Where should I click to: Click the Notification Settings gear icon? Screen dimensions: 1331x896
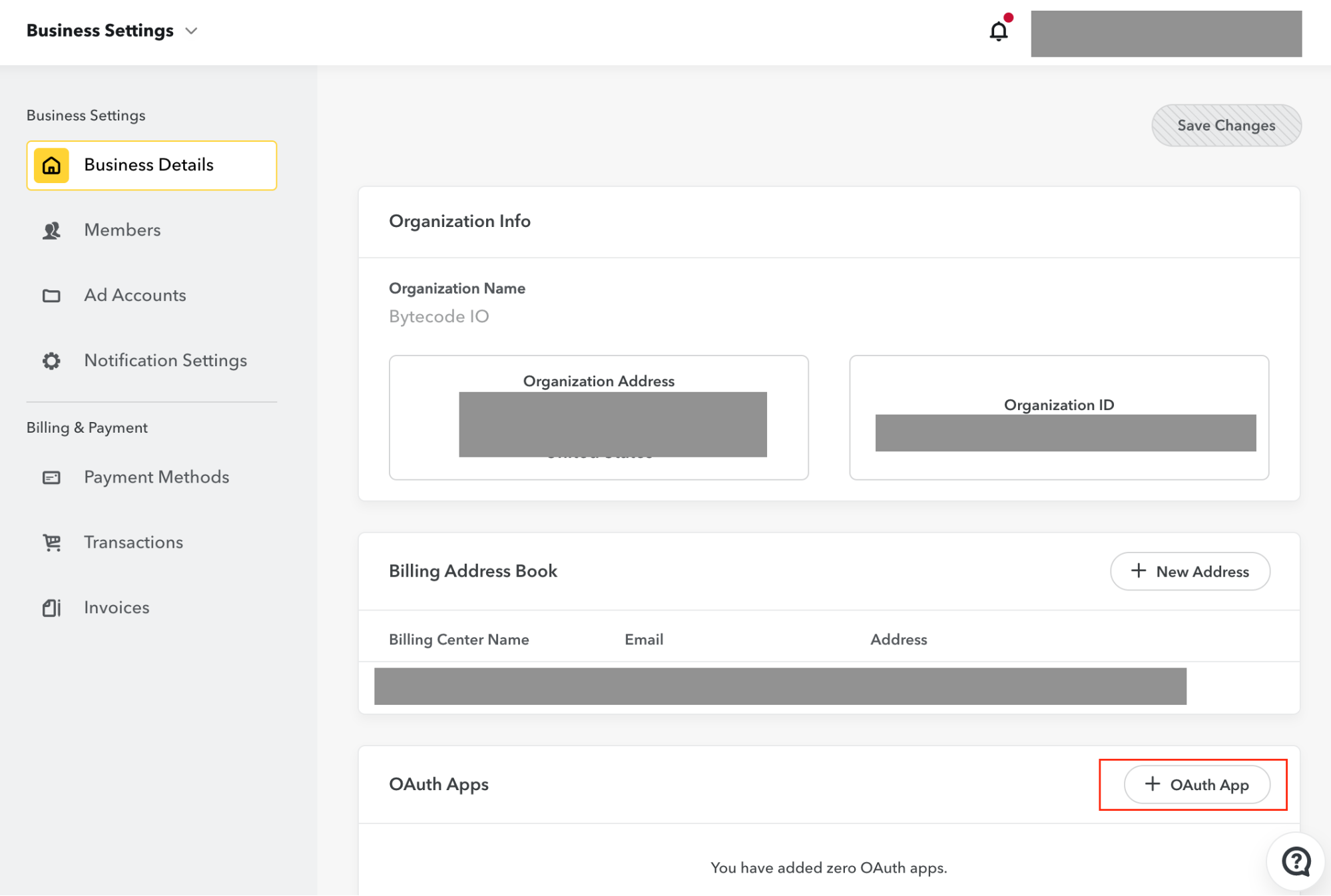51,361
